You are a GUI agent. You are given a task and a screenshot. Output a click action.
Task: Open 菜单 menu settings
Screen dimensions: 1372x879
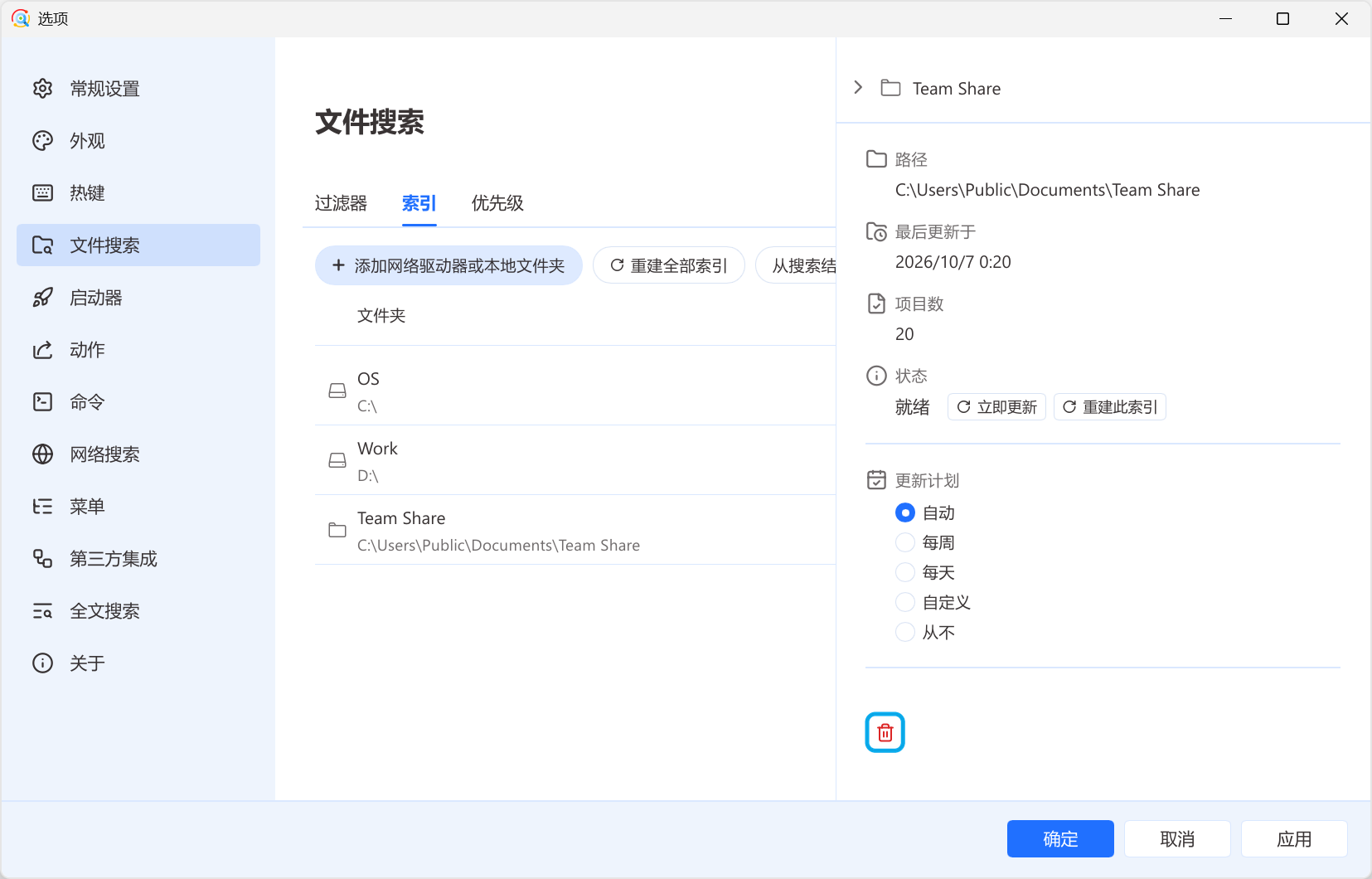[x=138, y=507]
